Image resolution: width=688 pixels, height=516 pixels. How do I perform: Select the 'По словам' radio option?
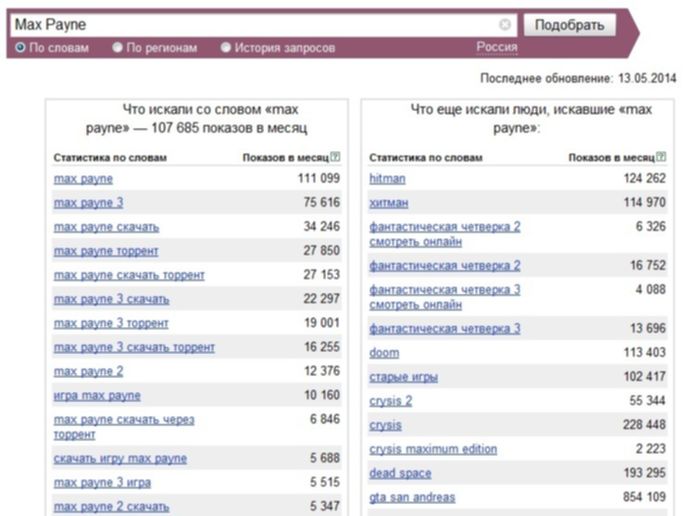(20, 47)
